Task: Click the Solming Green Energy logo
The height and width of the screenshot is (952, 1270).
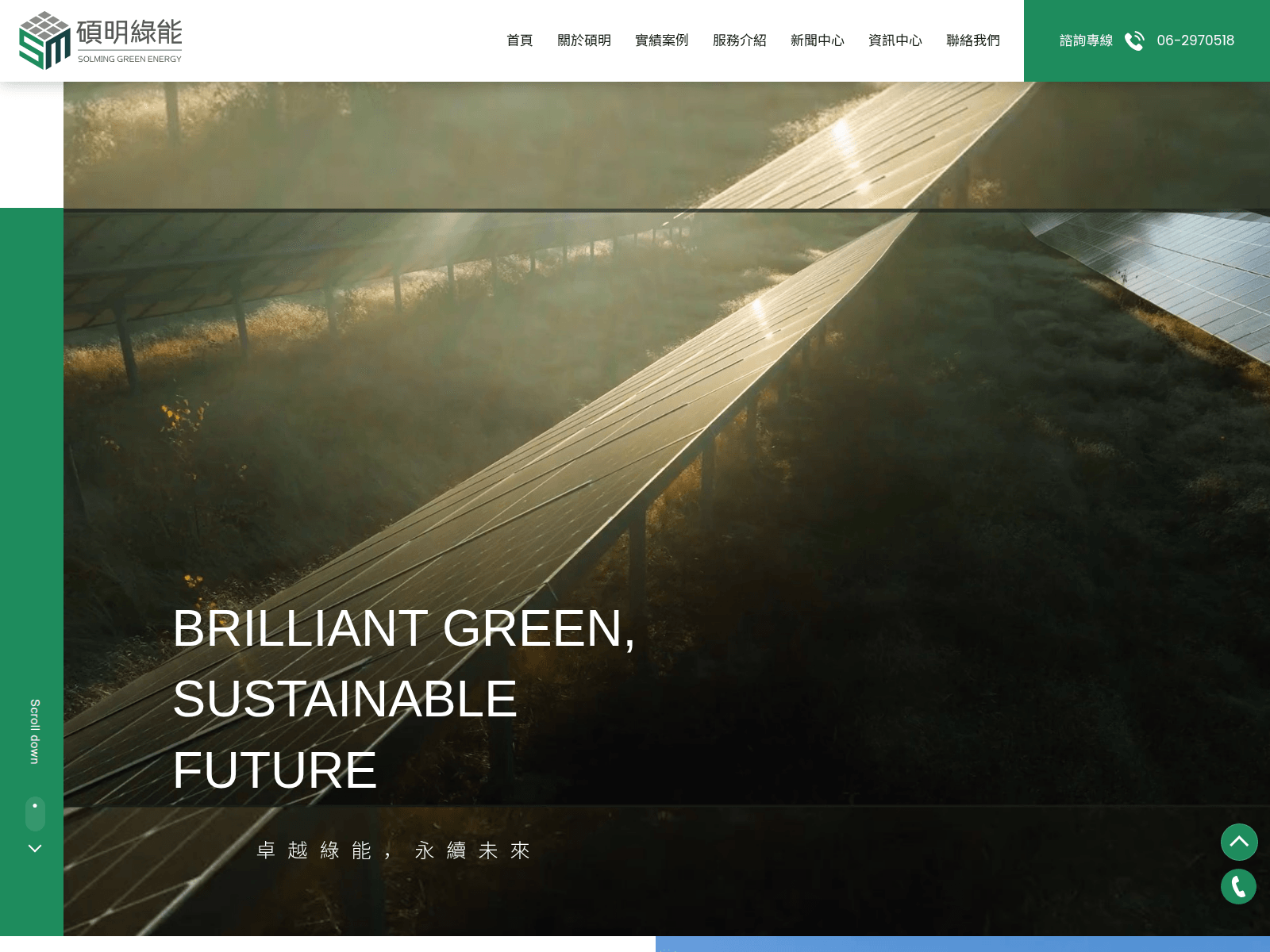Action: (x=101, y=40)
